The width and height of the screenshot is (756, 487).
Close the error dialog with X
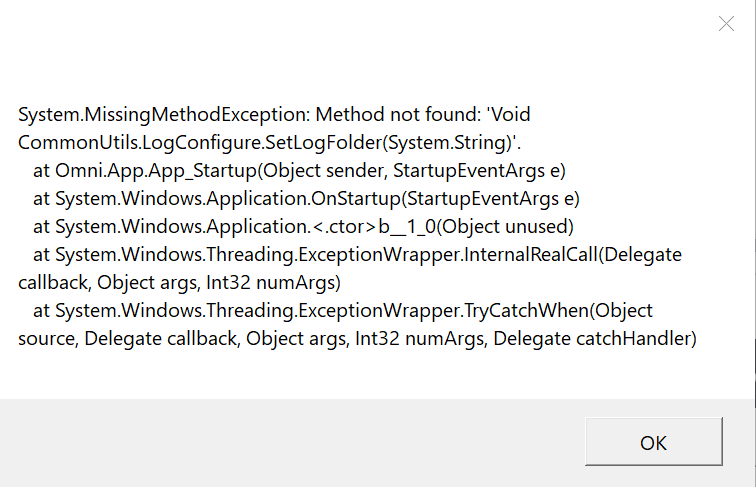(726, 23)
